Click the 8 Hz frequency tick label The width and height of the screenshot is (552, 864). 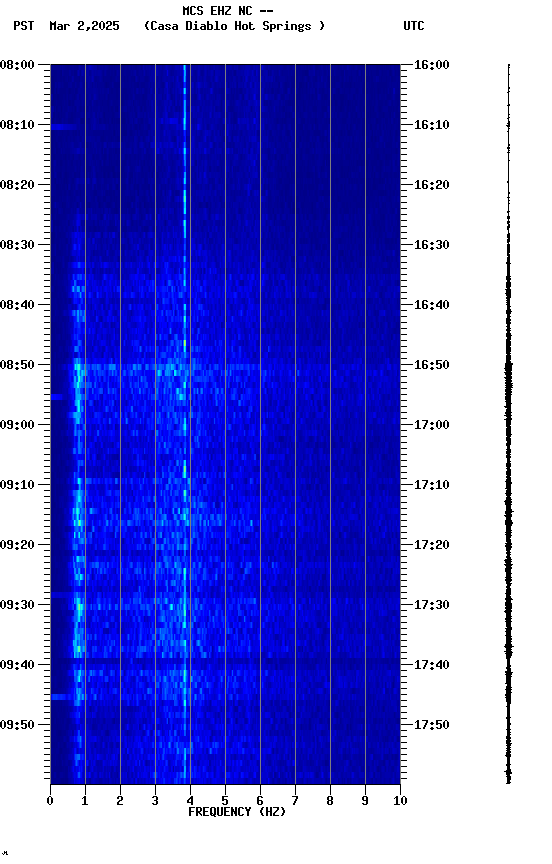[330, 801]
